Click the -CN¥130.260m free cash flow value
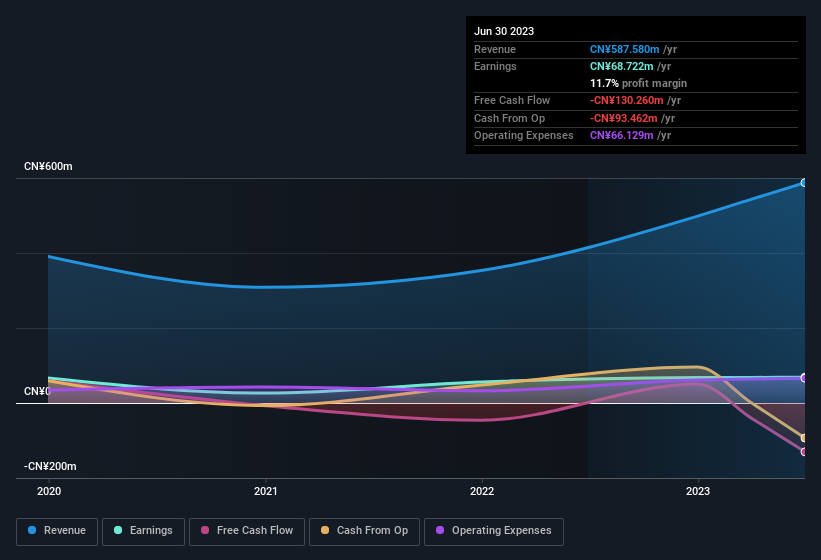Screen dimensions: 821x560 [x=627, y=100]
